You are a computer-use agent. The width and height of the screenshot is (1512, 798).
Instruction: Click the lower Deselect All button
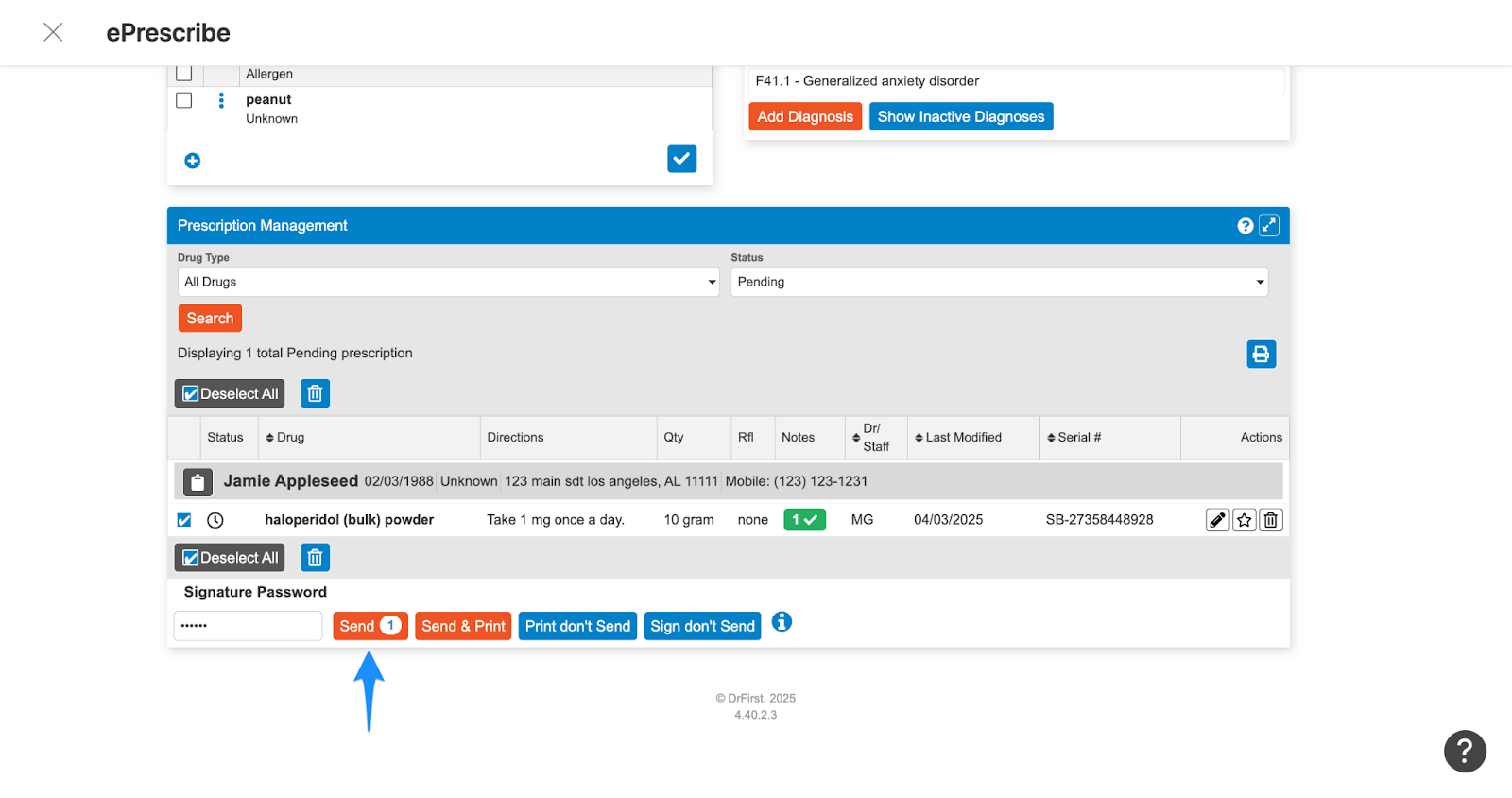pos(230,558)
